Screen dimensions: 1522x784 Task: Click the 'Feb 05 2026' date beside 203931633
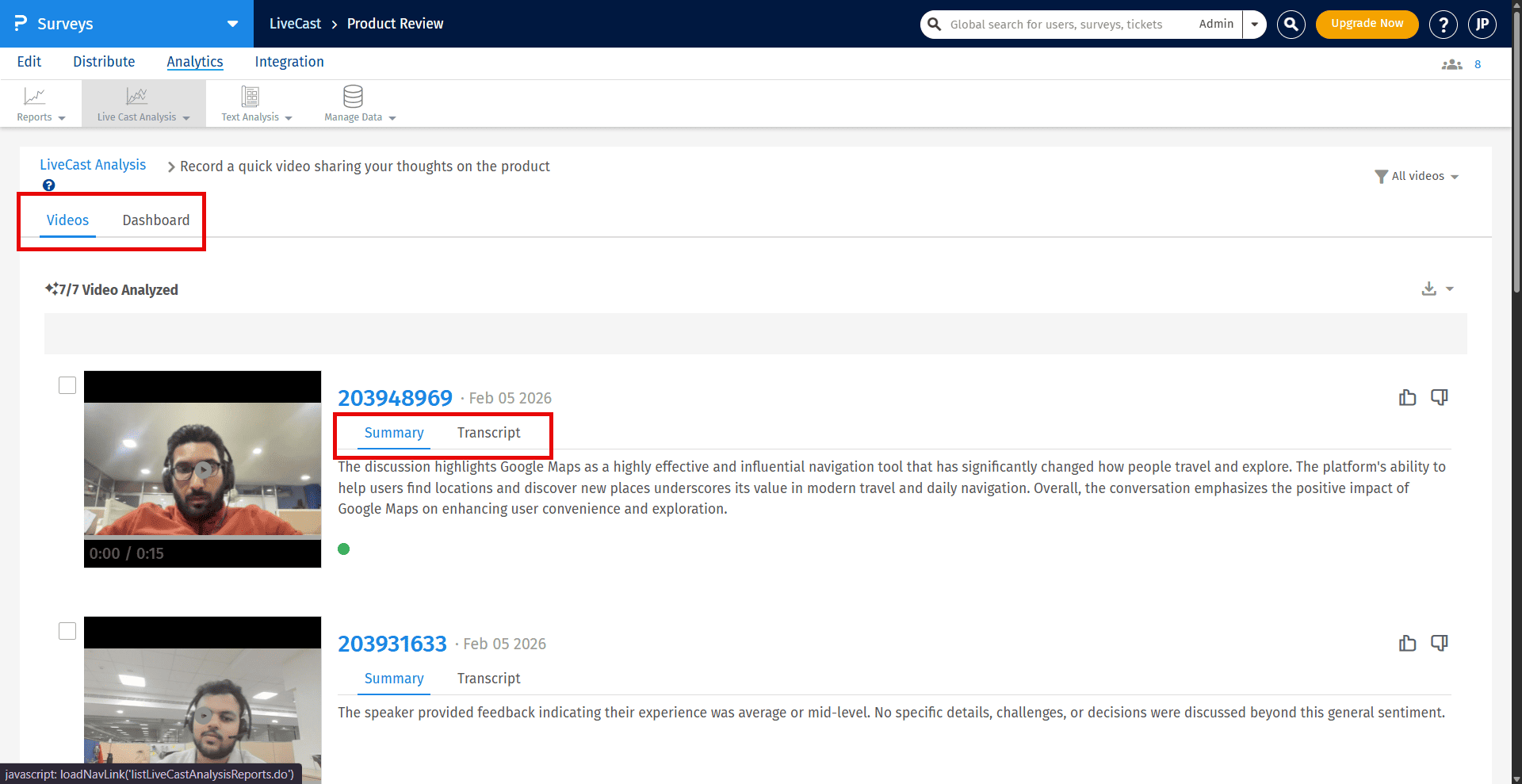coord(505,644)
